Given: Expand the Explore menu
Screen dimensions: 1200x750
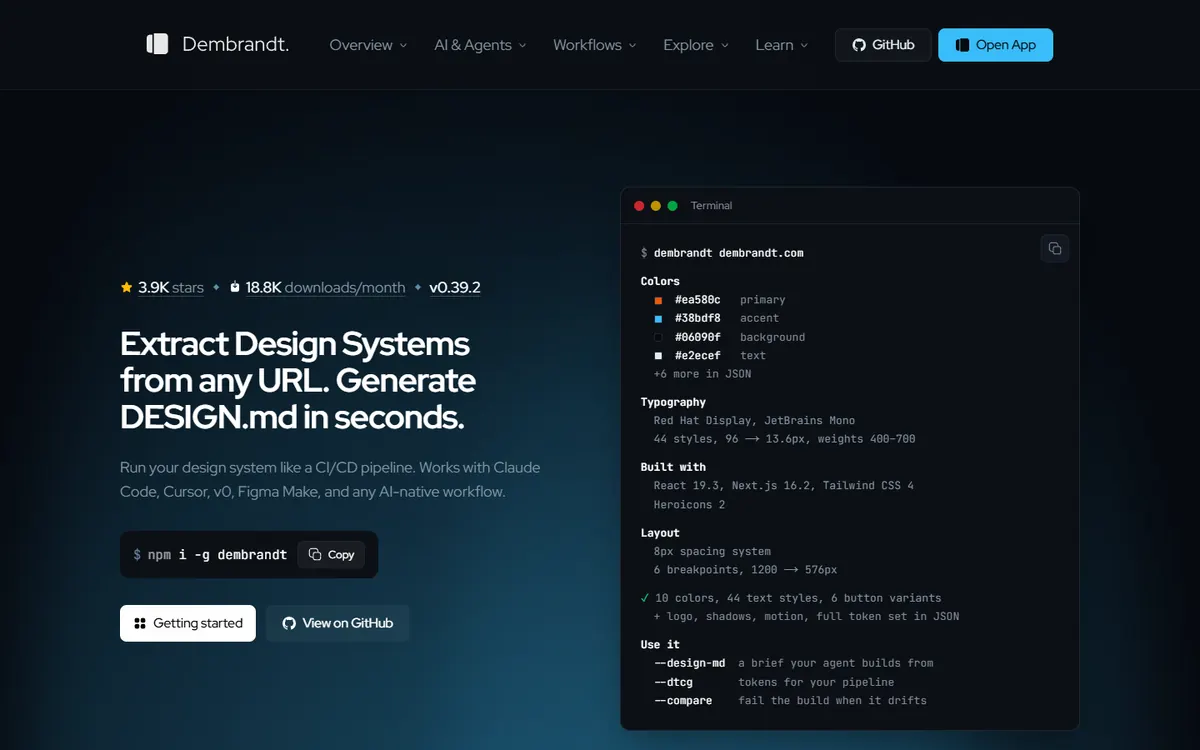Looking at the screenshot, I should click(x=696, y=45).
